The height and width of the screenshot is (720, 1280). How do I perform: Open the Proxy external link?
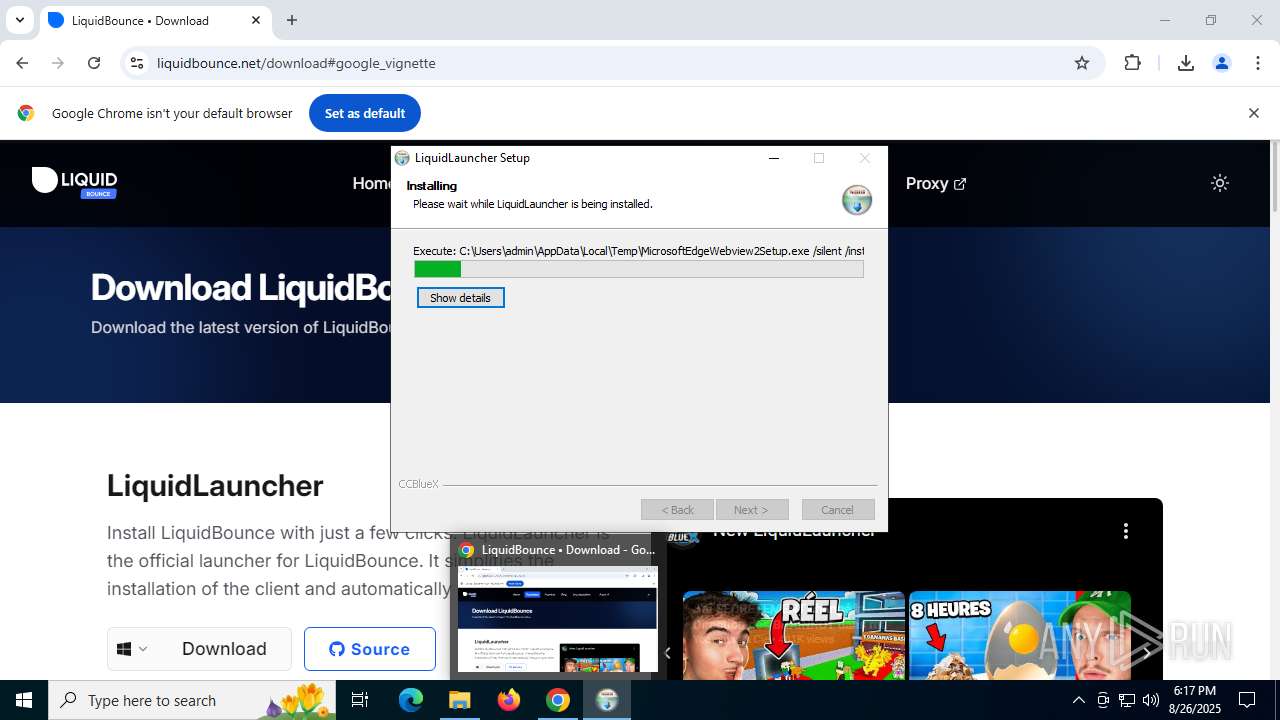[936, 183]
